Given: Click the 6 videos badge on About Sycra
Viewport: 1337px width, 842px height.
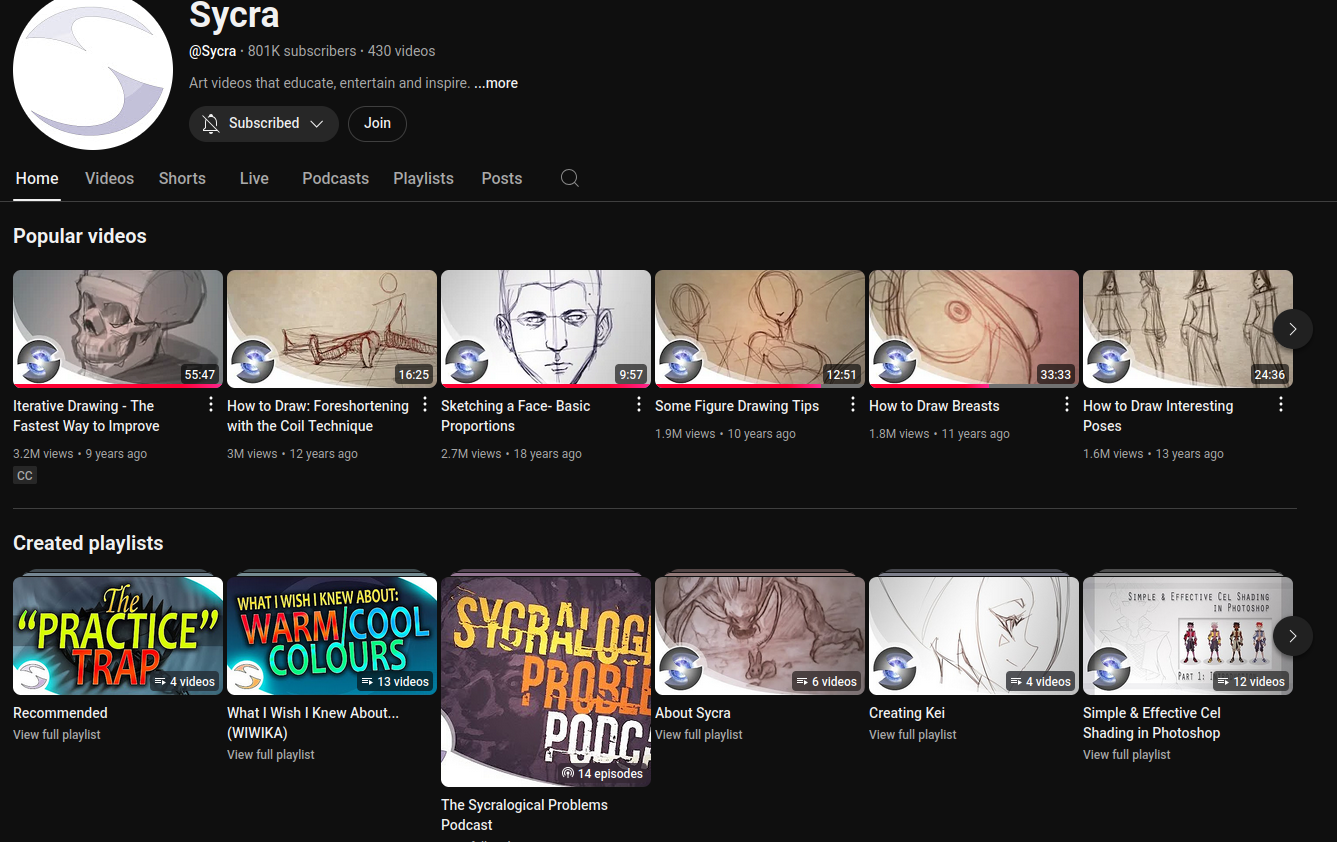Looking at the screenshot, I should tap(826, 682).
